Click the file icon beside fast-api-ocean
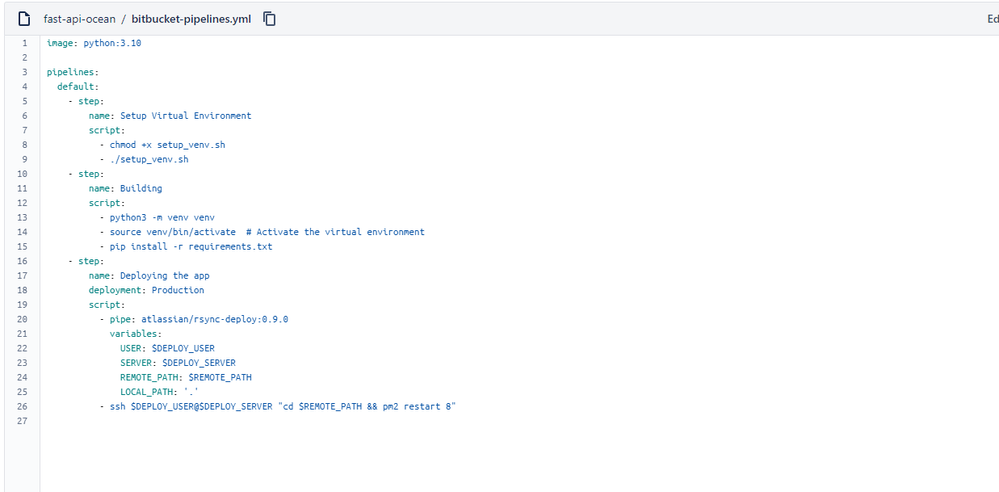This screenshot has height=492, width=999. [24, 19]
